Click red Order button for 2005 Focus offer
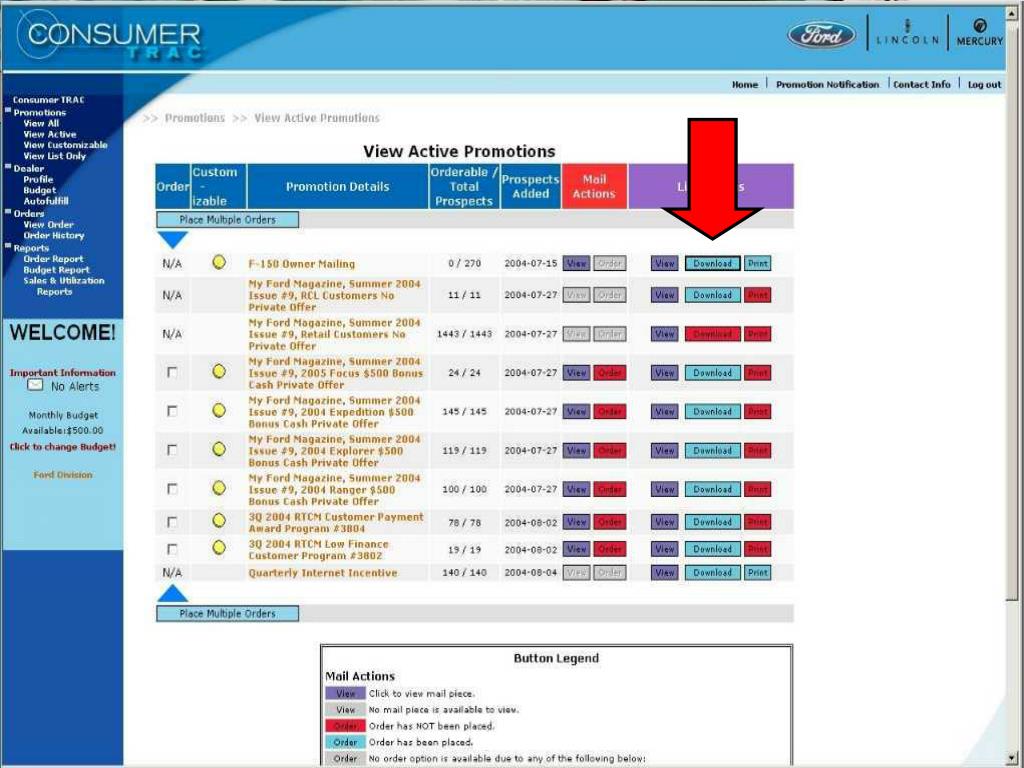This screenshot has height=768, width=1024. (610, 373)
